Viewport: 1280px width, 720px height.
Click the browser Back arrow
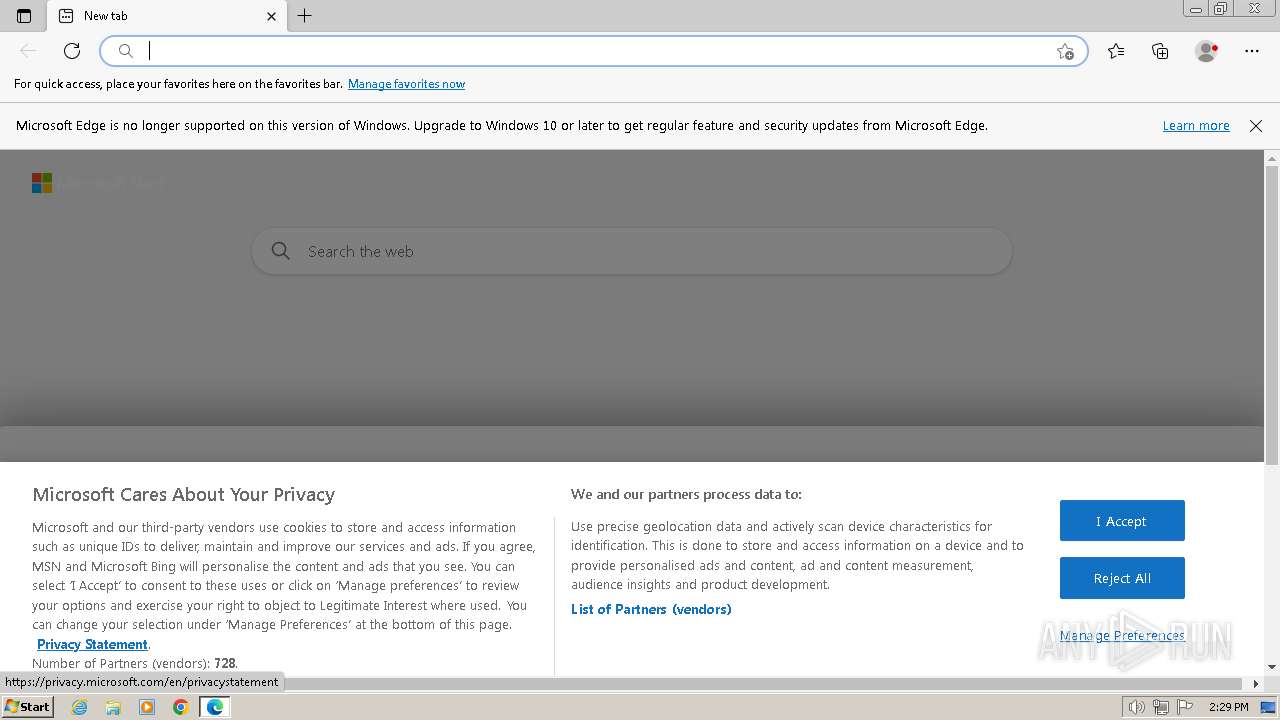pyautogui.click(x=28, y=51)
